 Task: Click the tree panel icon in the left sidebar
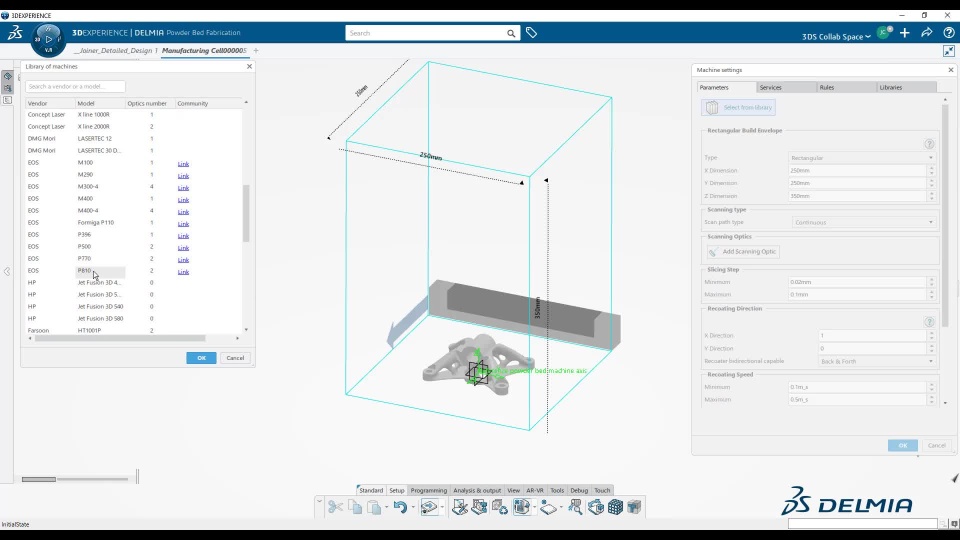pos(7,100)
